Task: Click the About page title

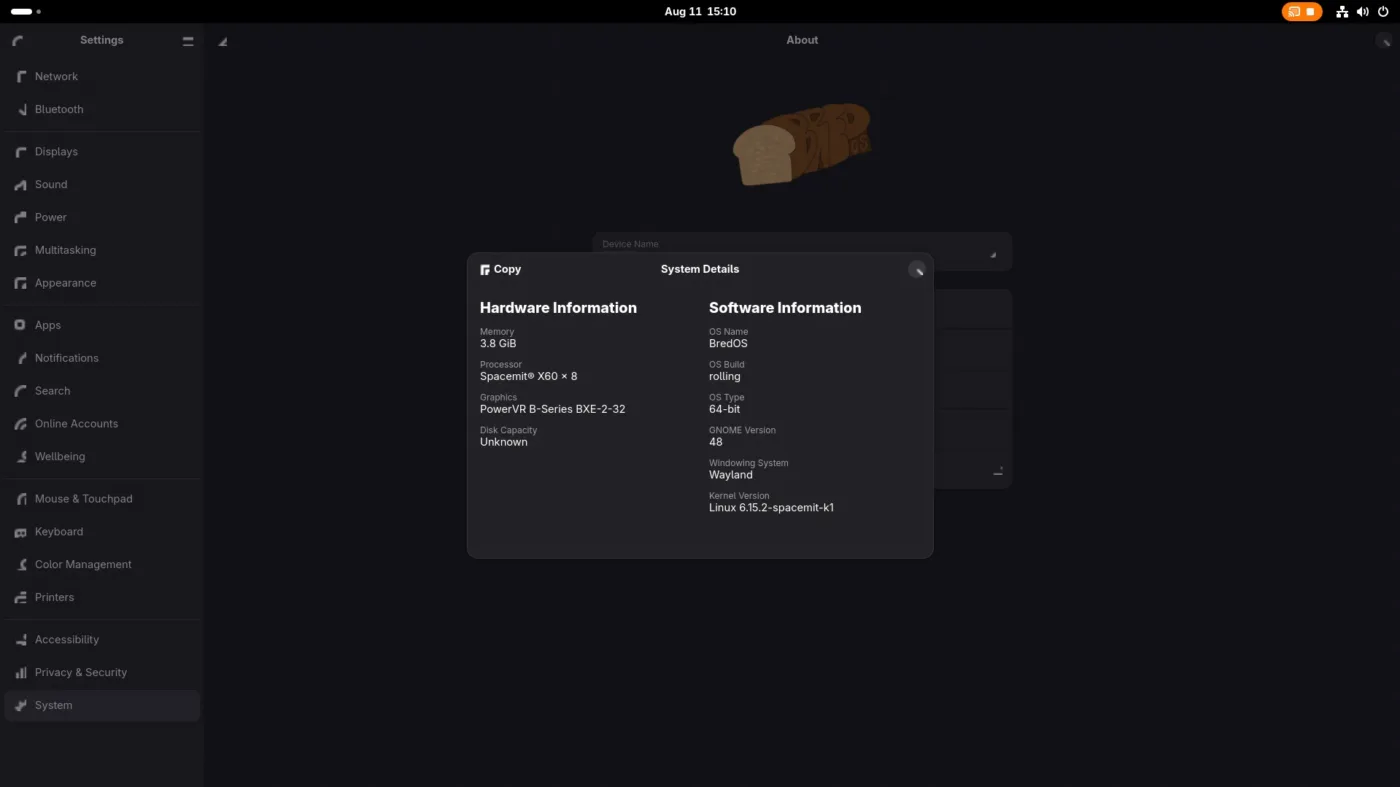Action: click(x=802, y=41)
